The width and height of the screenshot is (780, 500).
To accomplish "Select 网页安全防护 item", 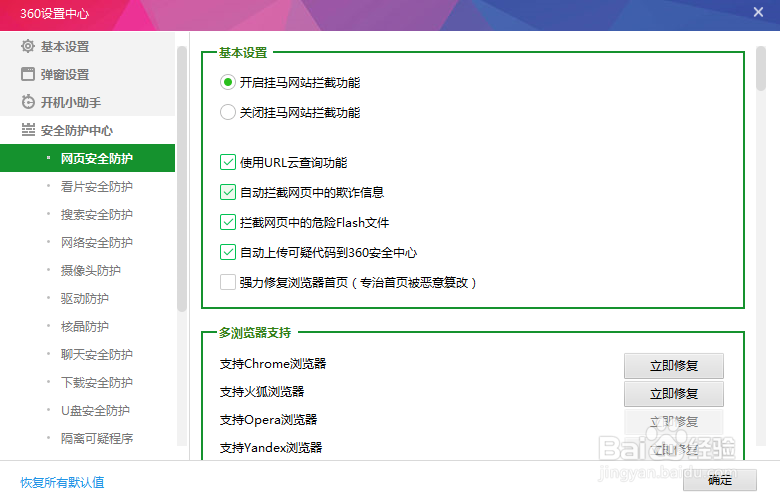I will [88, 158].
